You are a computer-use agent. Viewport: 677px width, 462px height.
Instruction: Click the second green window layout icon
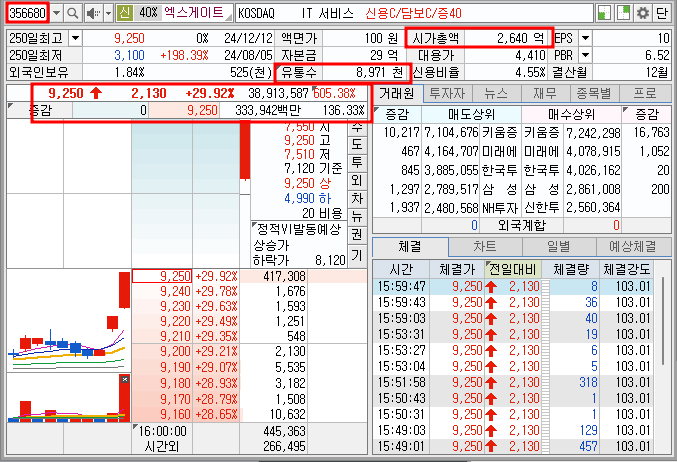point(623,13)
